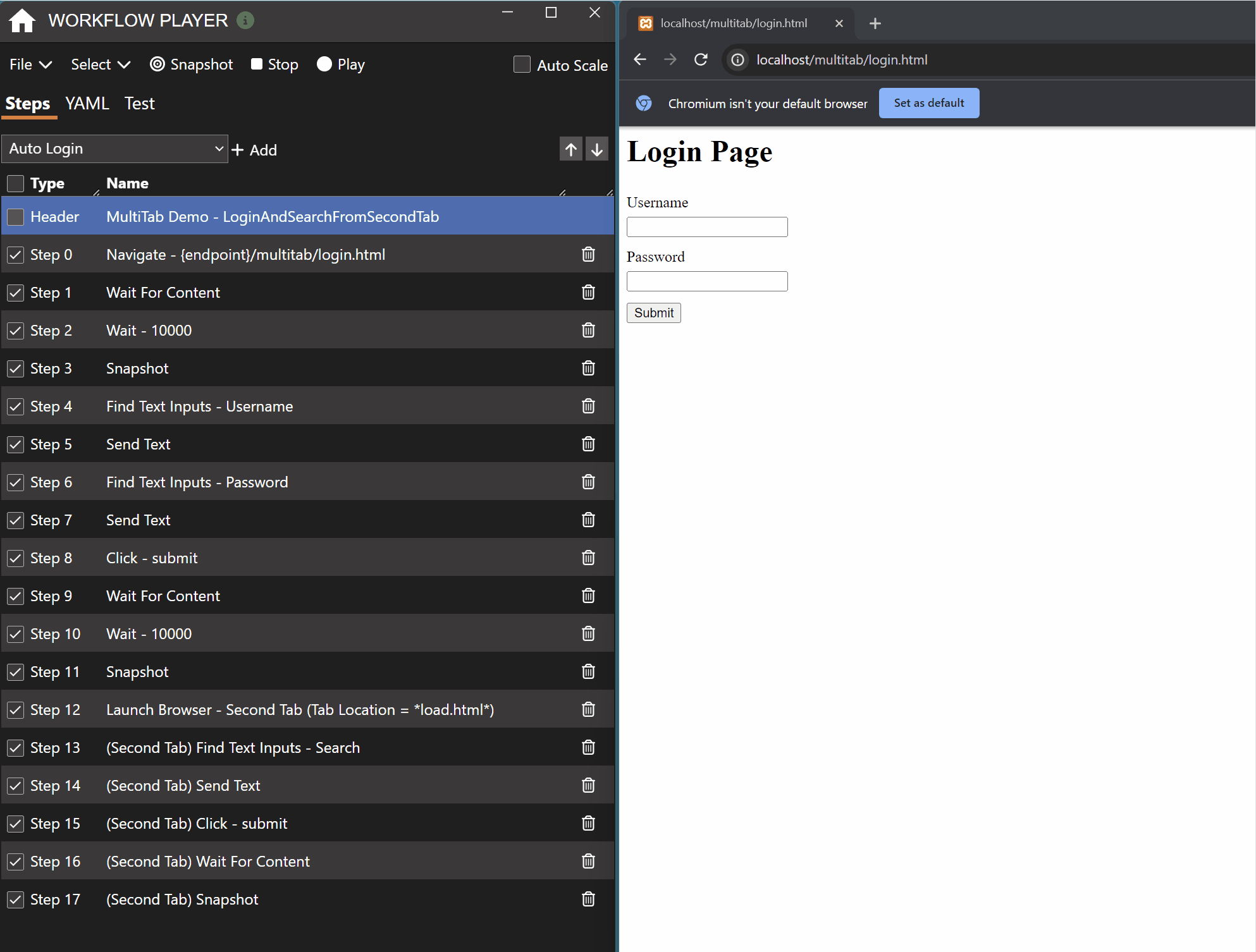Reload the browser page

point(701,60)
